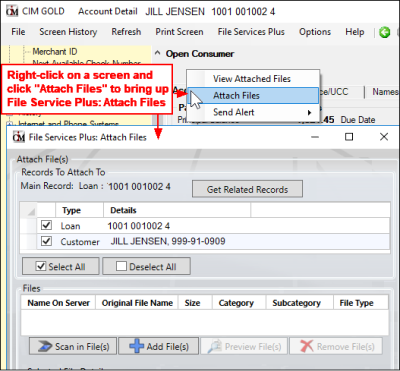Click the Size column header

click(195, 303)
